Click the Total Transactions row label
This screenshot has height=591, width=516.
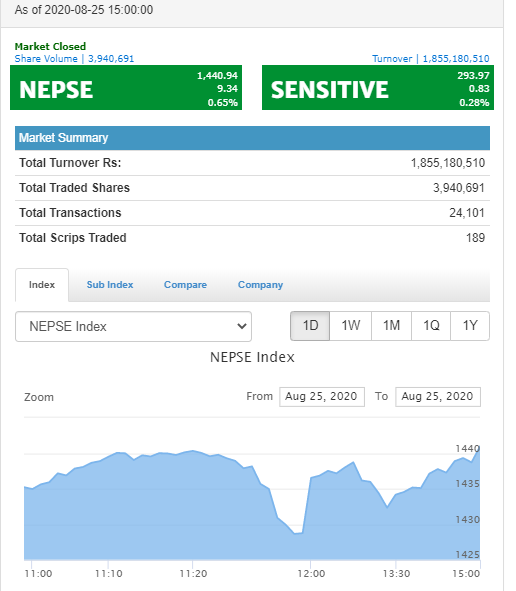[70, 213]
